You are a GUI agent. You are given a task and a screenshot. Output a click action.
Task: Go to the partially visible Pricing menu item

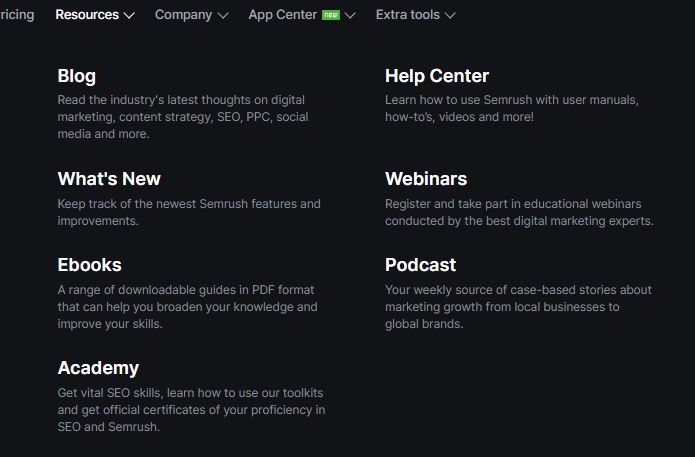[x=17, y=15]
